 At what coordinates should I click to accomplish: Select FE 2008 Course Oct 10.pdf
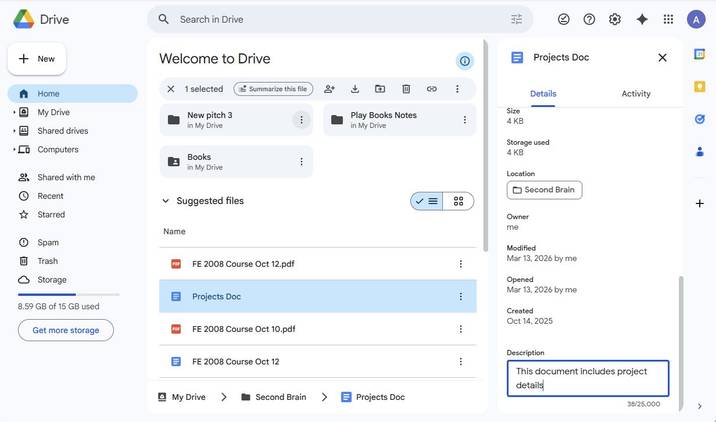pos(318,329)
